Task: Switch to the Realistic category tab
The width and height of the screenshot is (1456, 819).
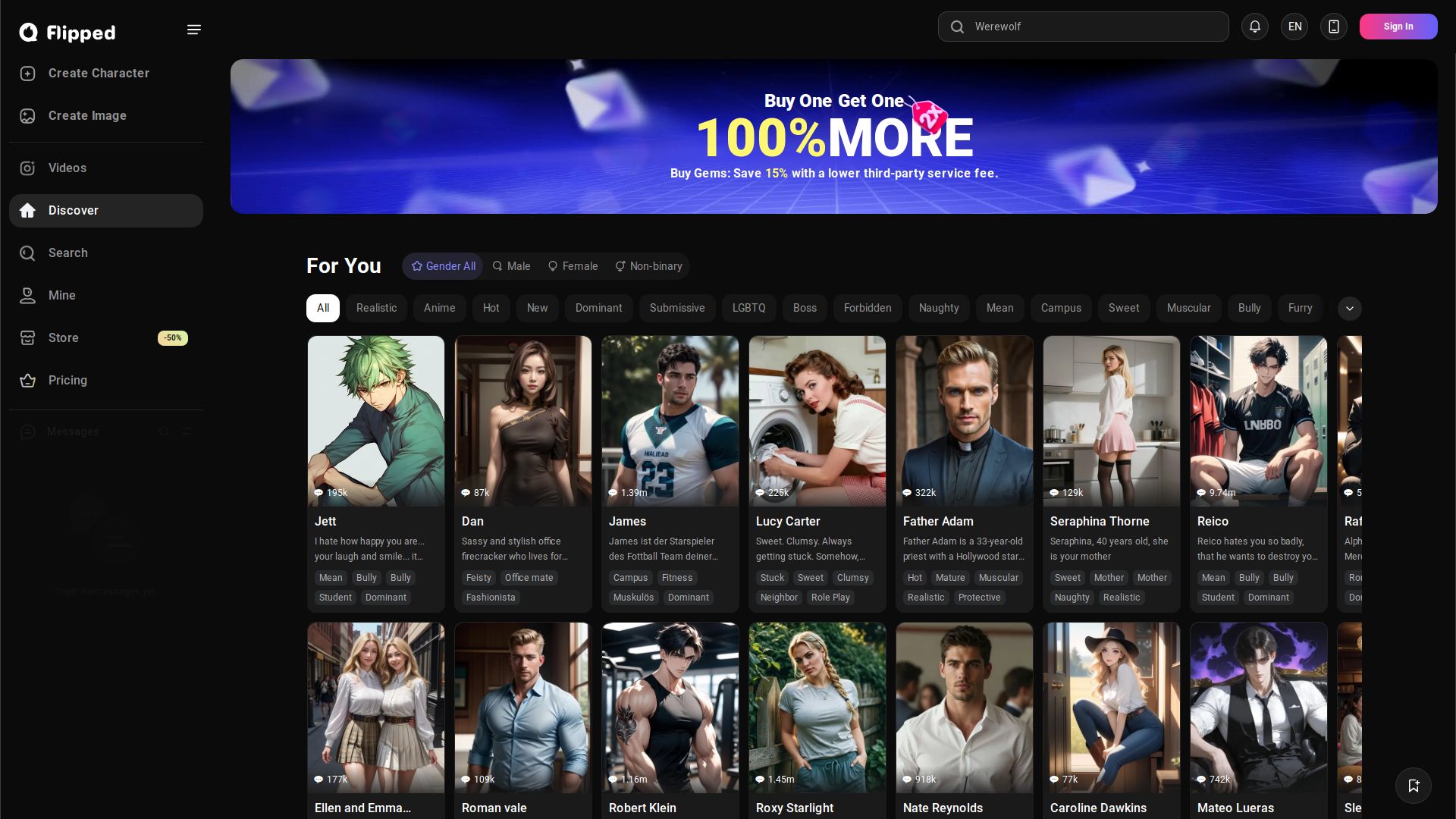Action: 377,309
